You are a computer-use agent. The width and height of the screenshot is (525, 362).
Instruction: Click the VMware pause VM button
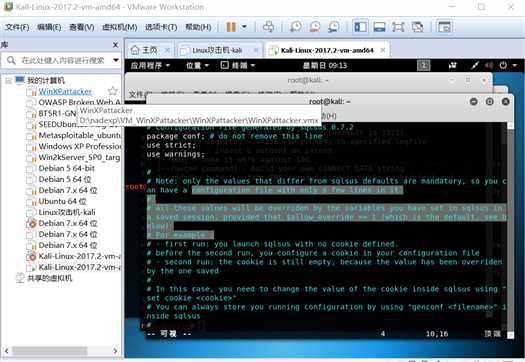(231, 27)
